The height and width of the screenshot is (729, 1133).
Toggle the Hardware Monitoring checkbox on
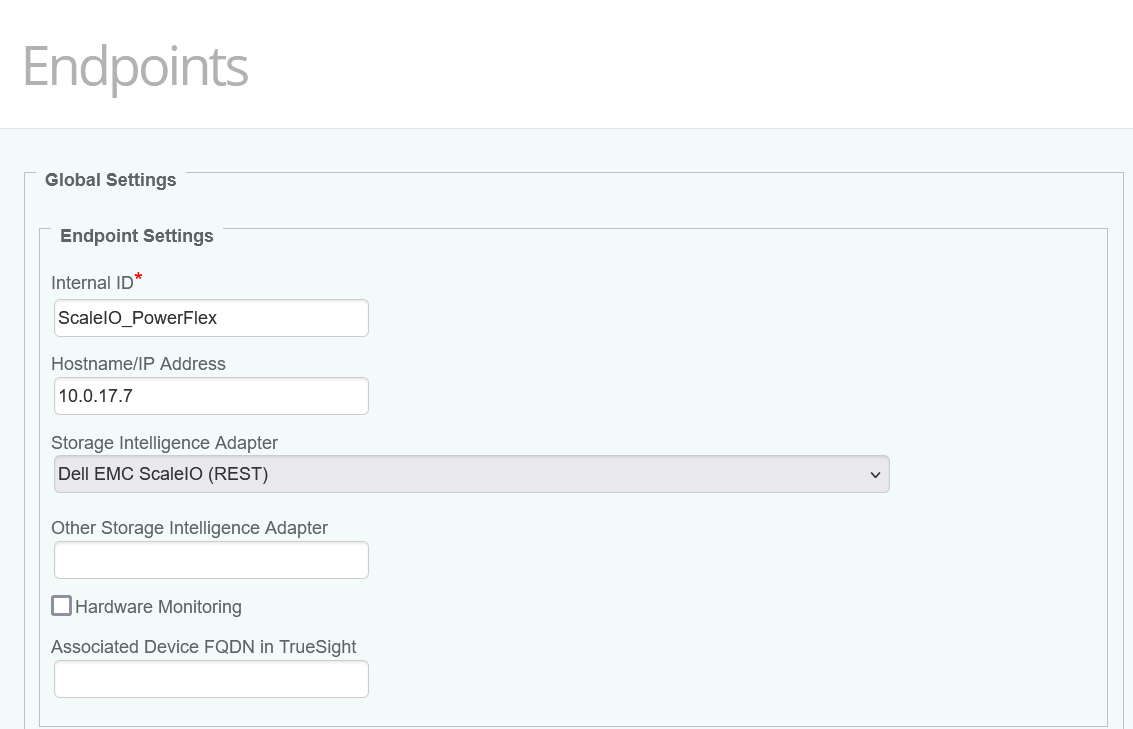pos(61,605)
